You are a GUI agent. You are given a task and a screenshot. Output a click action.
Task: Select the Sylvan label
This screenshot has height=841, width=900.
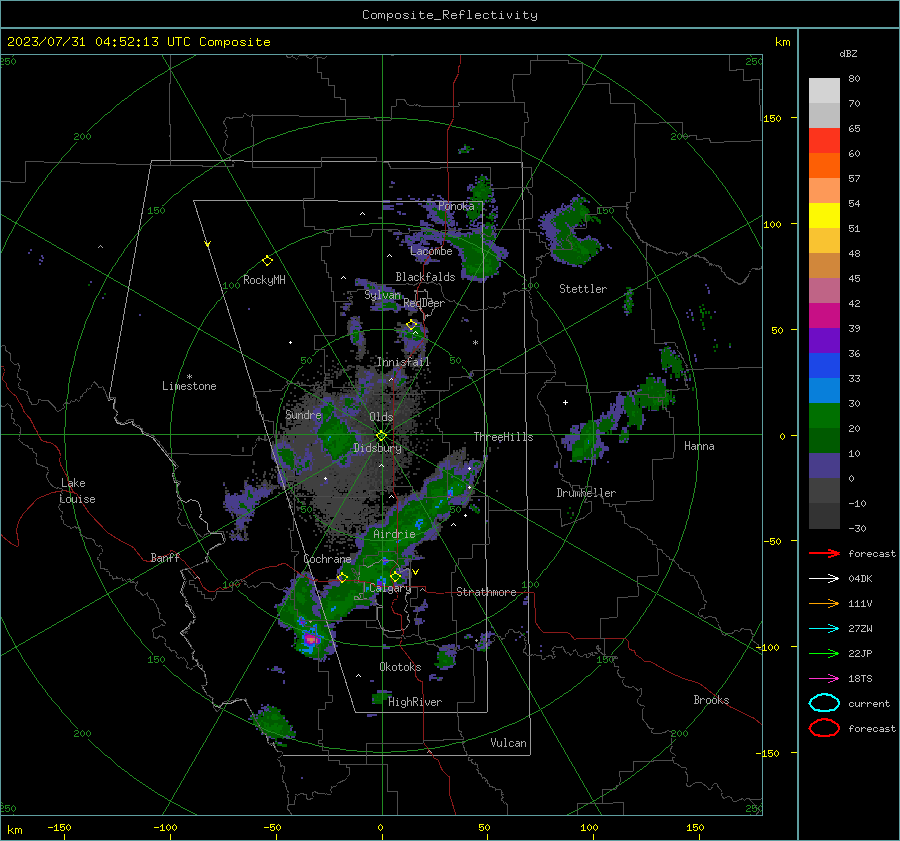(x=382, y=295)
